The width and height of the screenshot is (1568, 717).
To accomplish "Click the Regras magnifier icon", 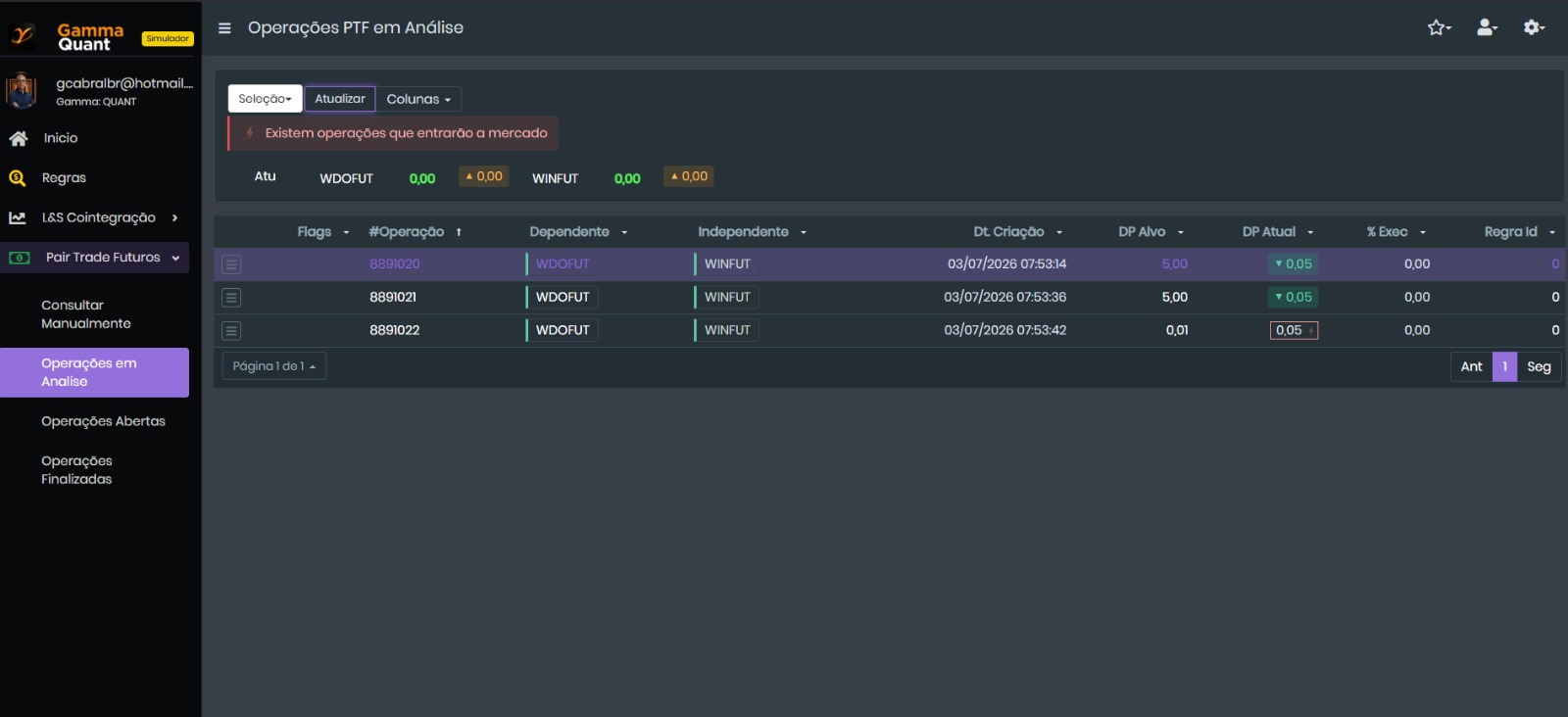I will (x=17, y=178).
